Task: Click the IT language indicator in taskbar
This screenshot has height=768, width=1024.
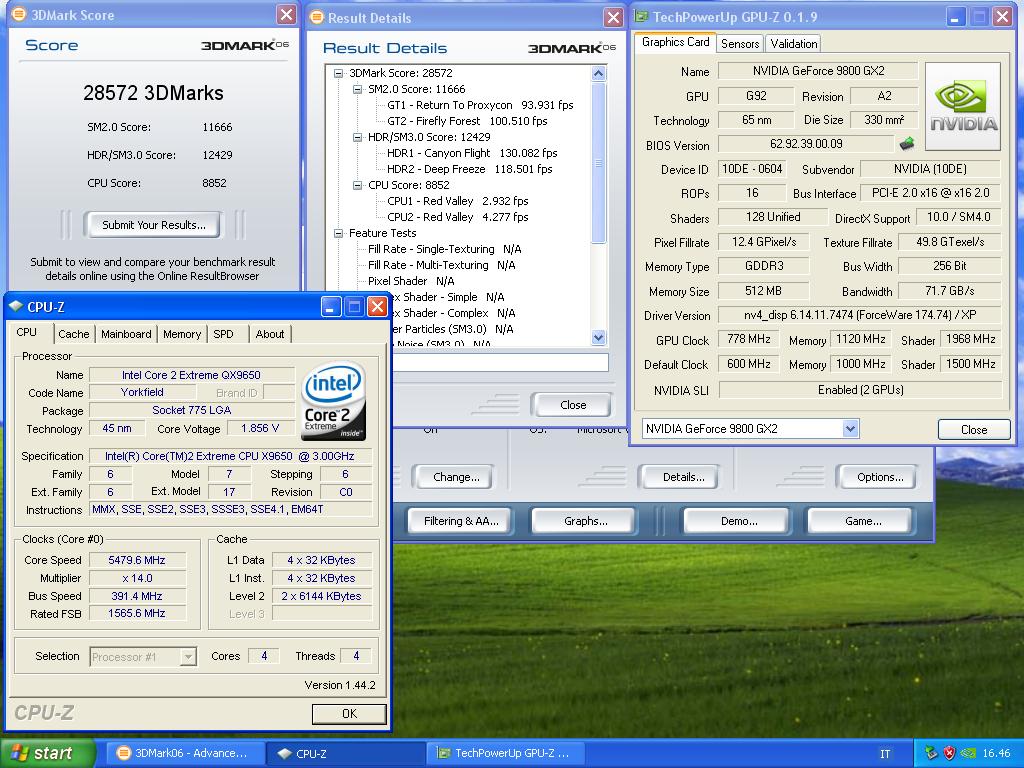Action: 885,754
